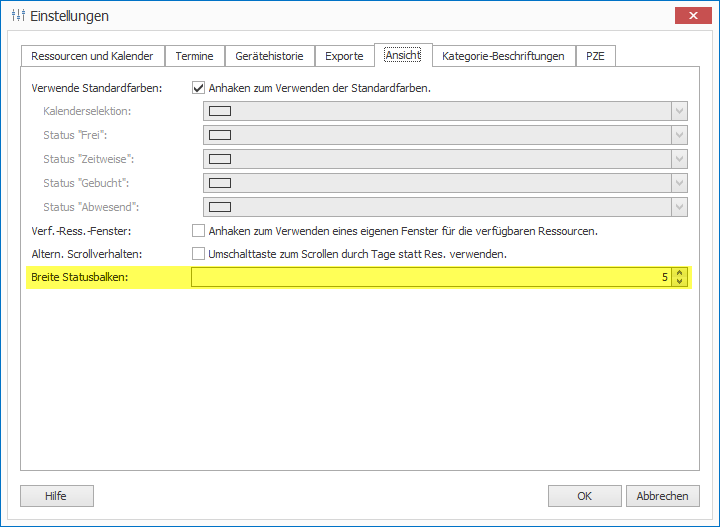Switch to the PZE tab

[x=595, y=56]
